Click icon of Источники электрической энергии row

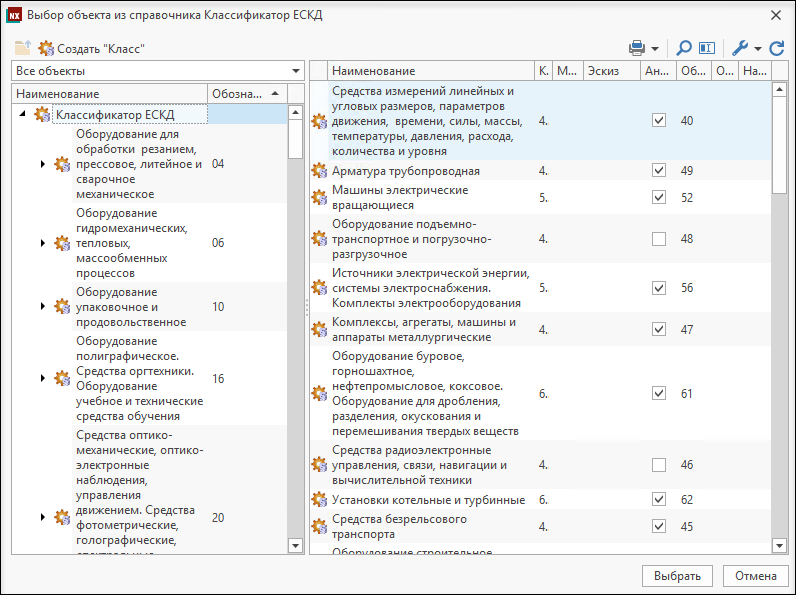(x=319, y=288)
